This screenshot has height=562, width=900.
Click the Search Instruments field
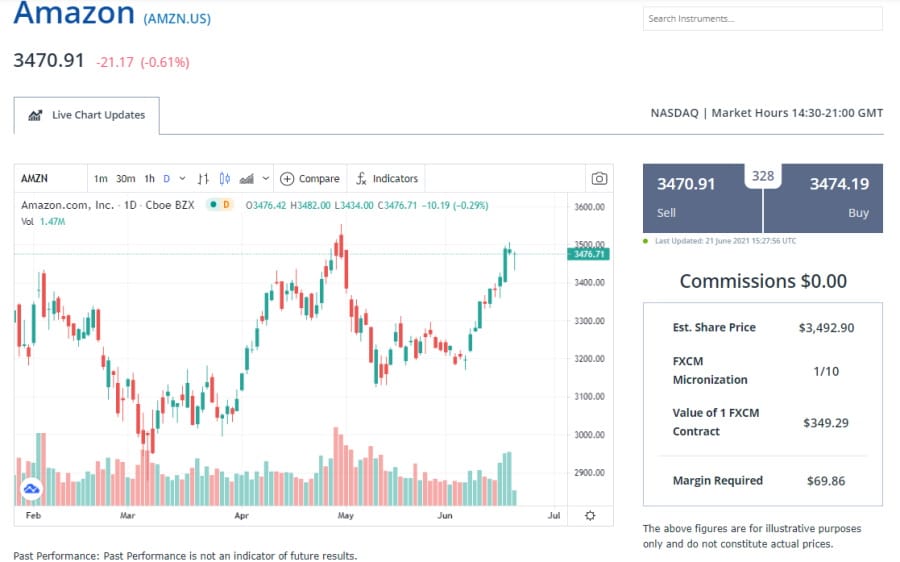[x=762, y=19]
